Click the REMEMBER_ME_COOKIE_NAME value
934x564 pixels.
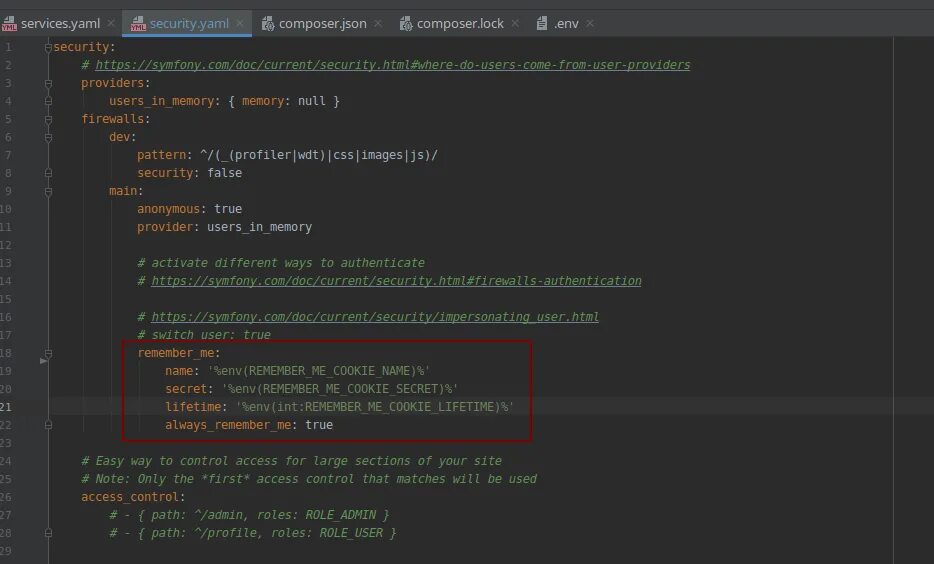click(319, 371)
